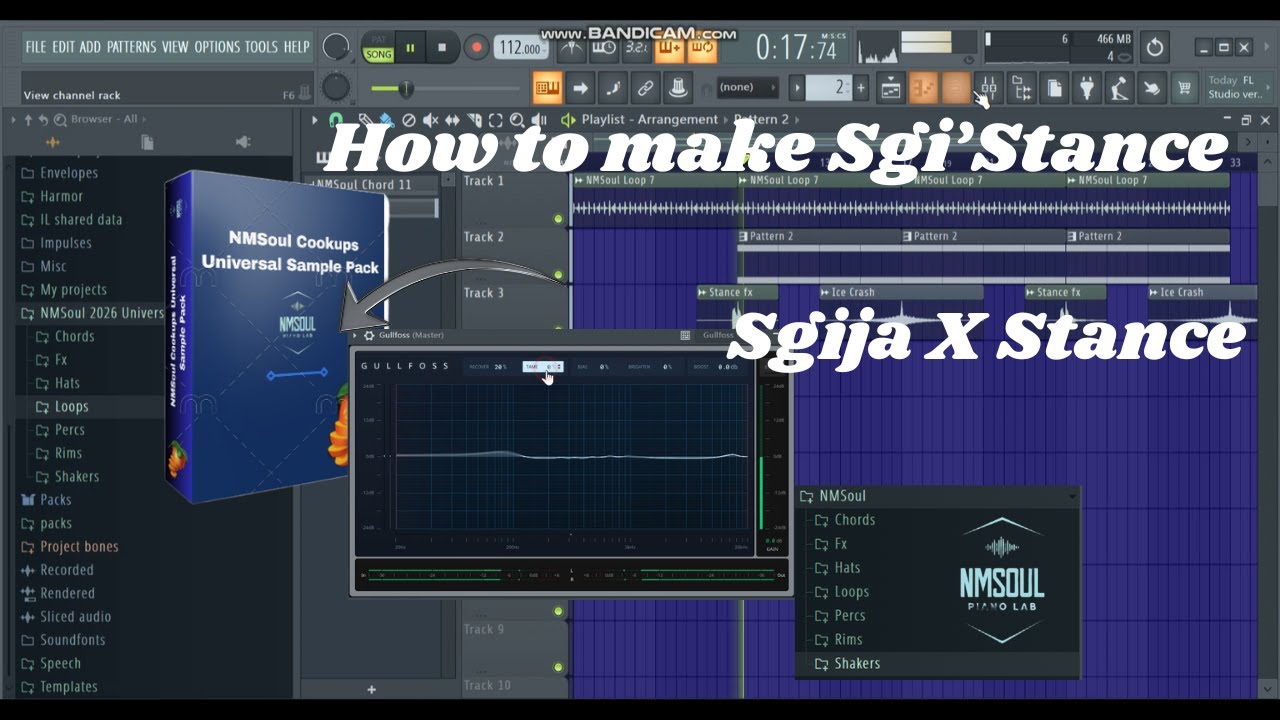
Task: Open the mixer view icon
Action: (x=988, y=88)
